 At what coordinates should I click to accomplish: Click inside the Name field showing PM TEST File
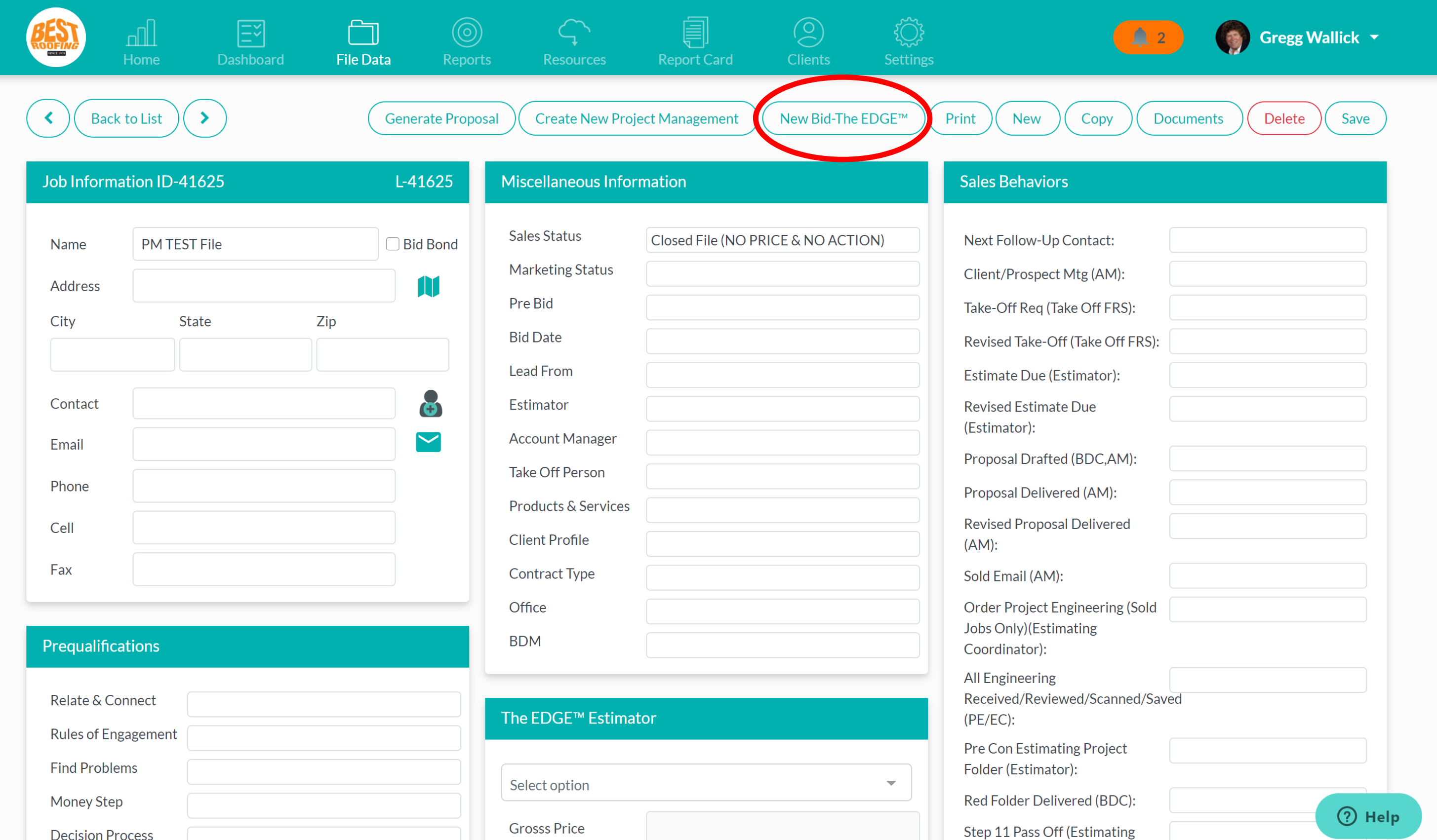[x=255, y=244]
